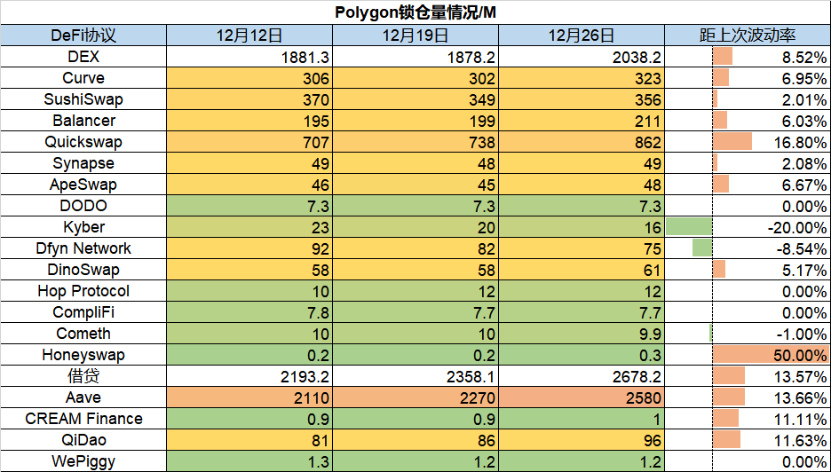This screenshot has width=831, height=473.
Task: Select the CREAM Finance change cell 11.11%
Action: (747, 418)
